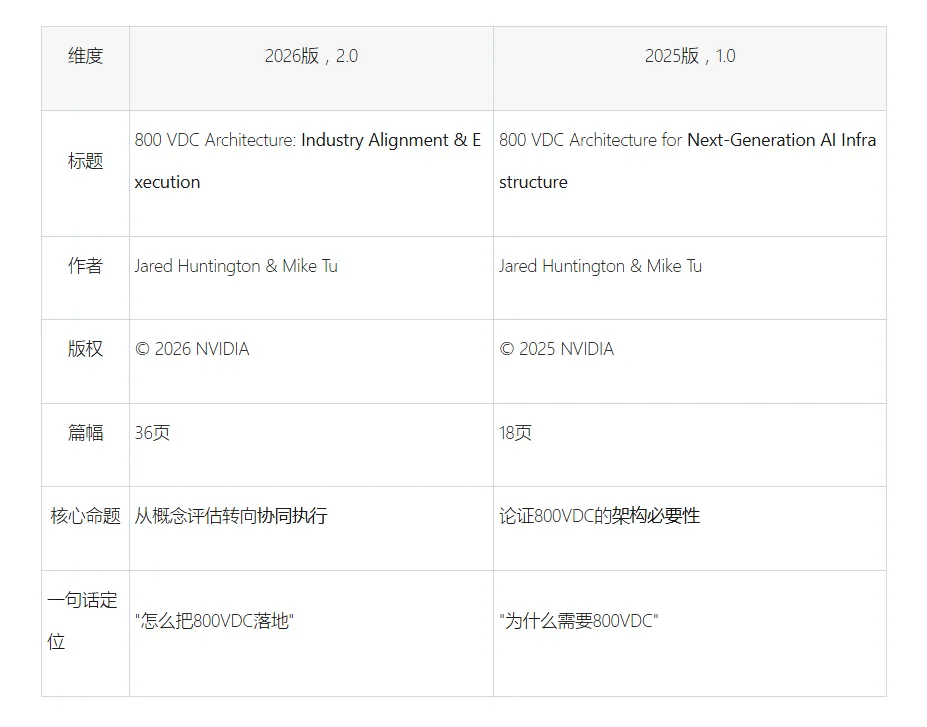Click the © 2025 NVIDIA cell
The height and width of the screenshot is (727, 927).
(x=556, y=349)
